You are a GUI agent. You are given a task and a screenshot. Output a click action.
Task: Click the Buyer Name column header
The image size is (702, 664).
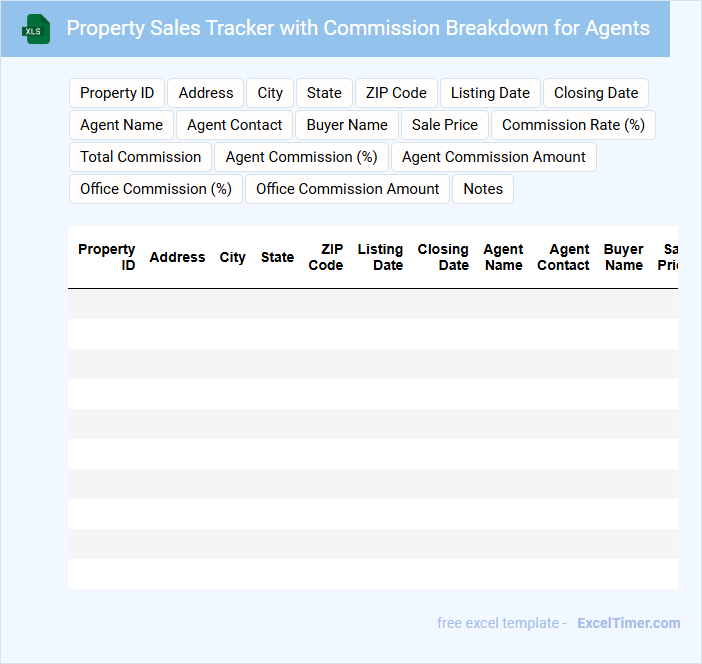click(624, 257)
